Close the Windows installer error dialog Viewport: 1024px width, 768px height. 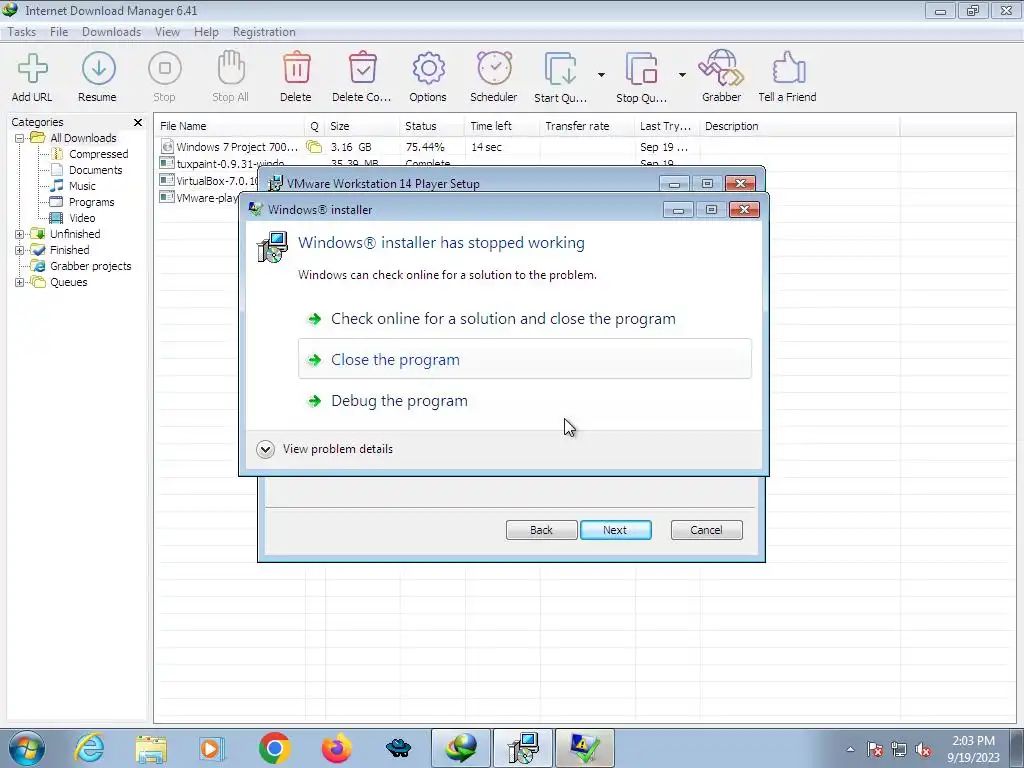[x=744, y=210]
